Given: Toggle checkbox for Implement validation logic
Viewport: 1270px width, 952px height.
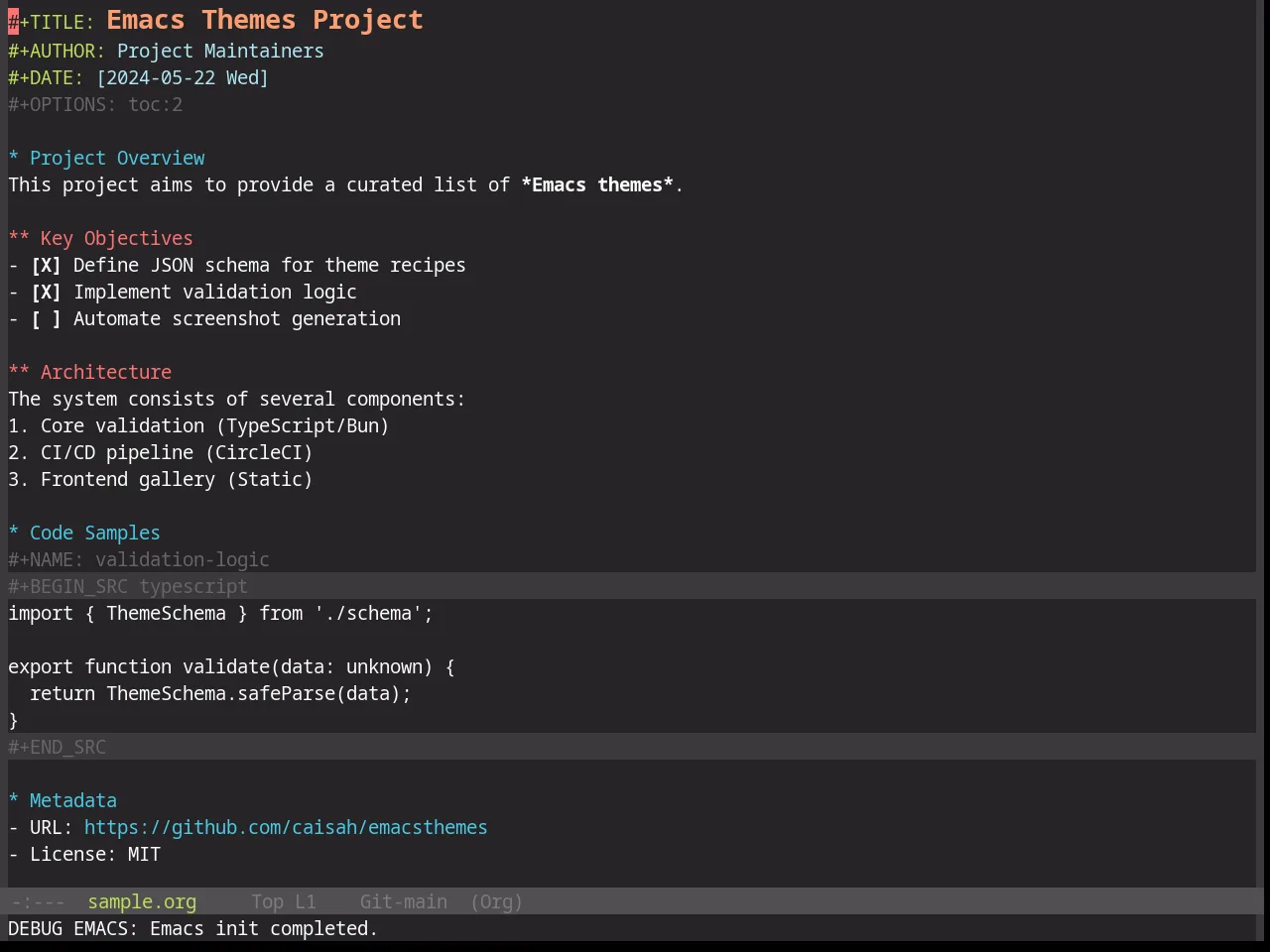Looking at the screenshot, I should pos(46,293).
